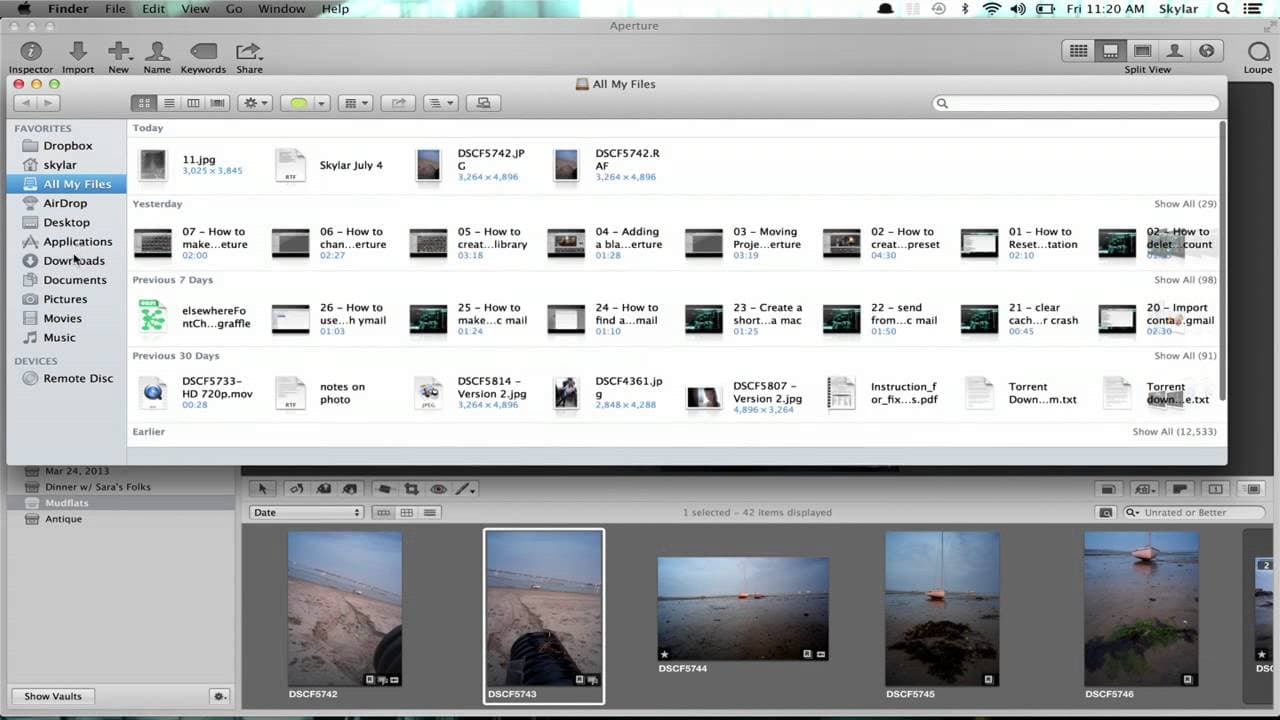This screenshot has width=1280, height=720.
Task: Switch Finder to Cover Flow view
Action: pos(217,103)
